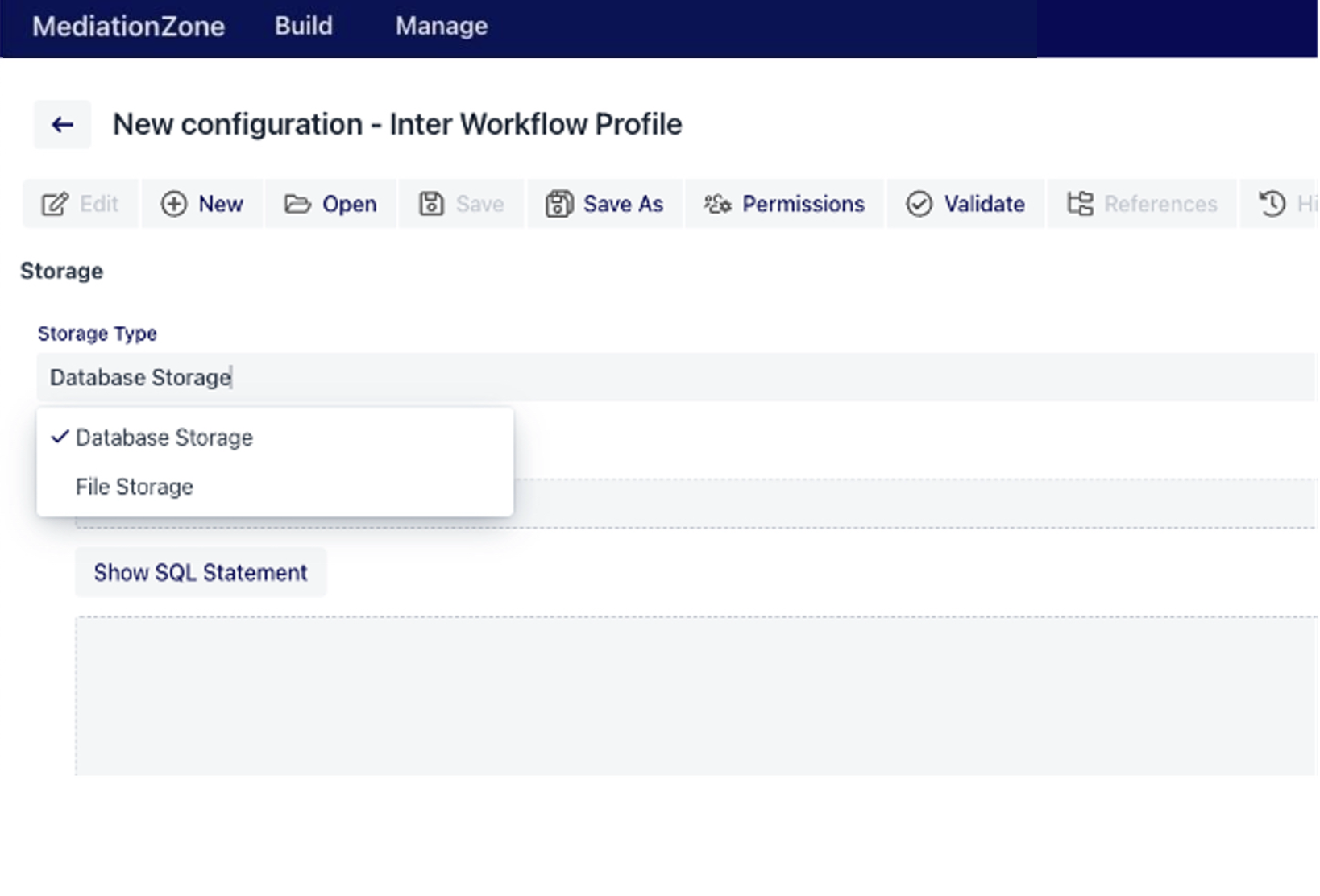Click the New configuration page title
This screenshot has width=1320, height=896.
click(397, 124)
